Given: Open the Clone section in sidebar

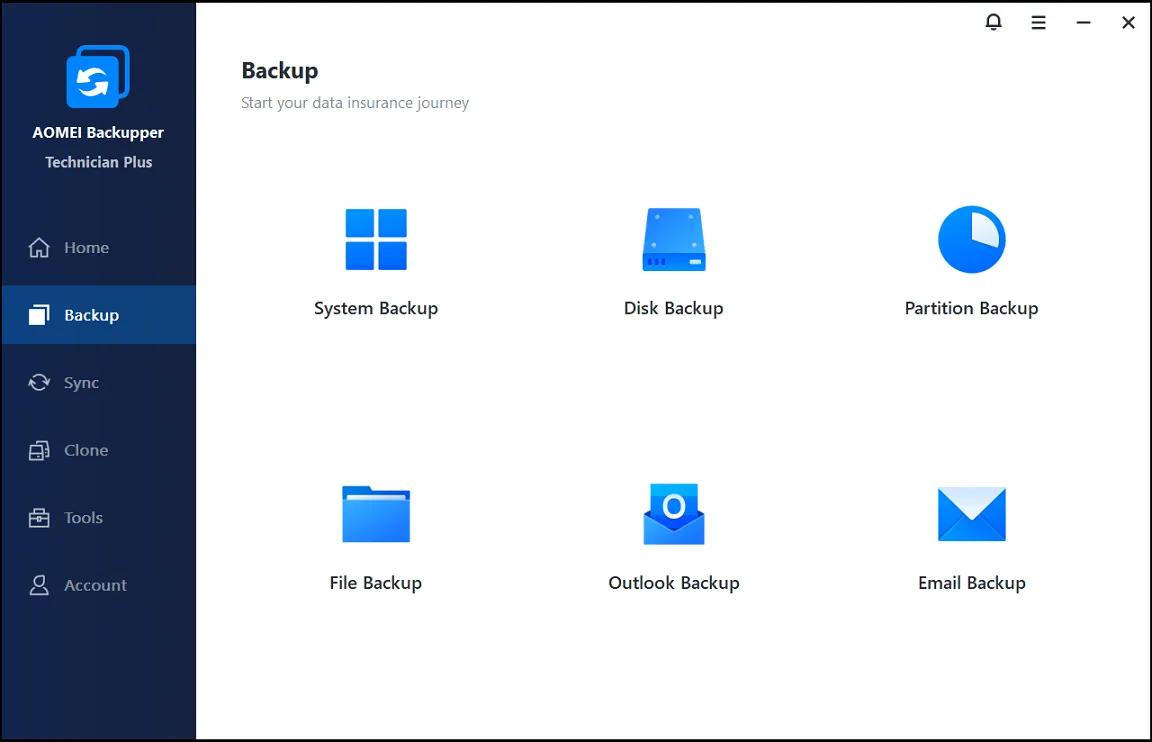Looking at the screenshot, I should click(85, 450).
